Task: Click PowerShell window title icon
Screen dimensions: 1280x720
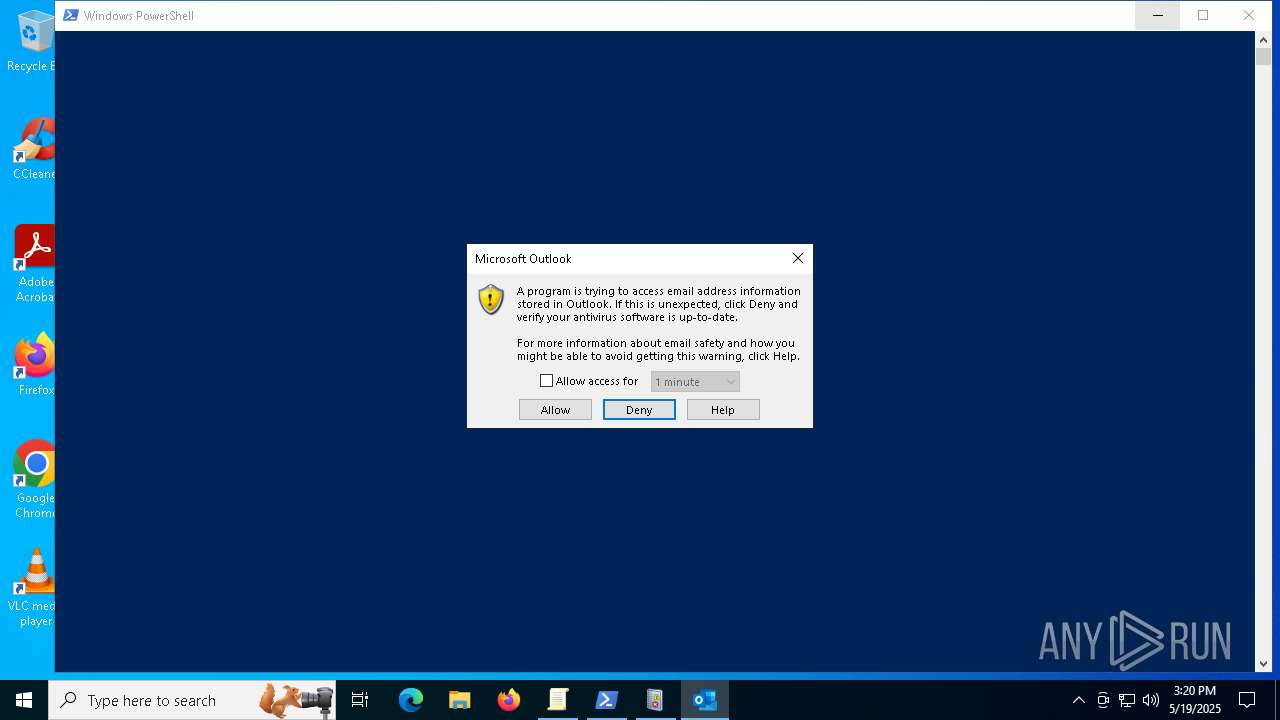Action: [x=71, y=15]
